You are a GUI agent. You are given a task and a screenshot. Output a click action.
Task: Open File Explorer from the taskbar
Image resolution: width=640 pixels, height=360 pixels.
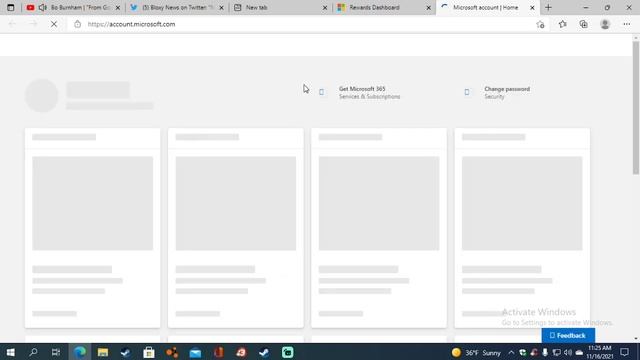(103, 352)
